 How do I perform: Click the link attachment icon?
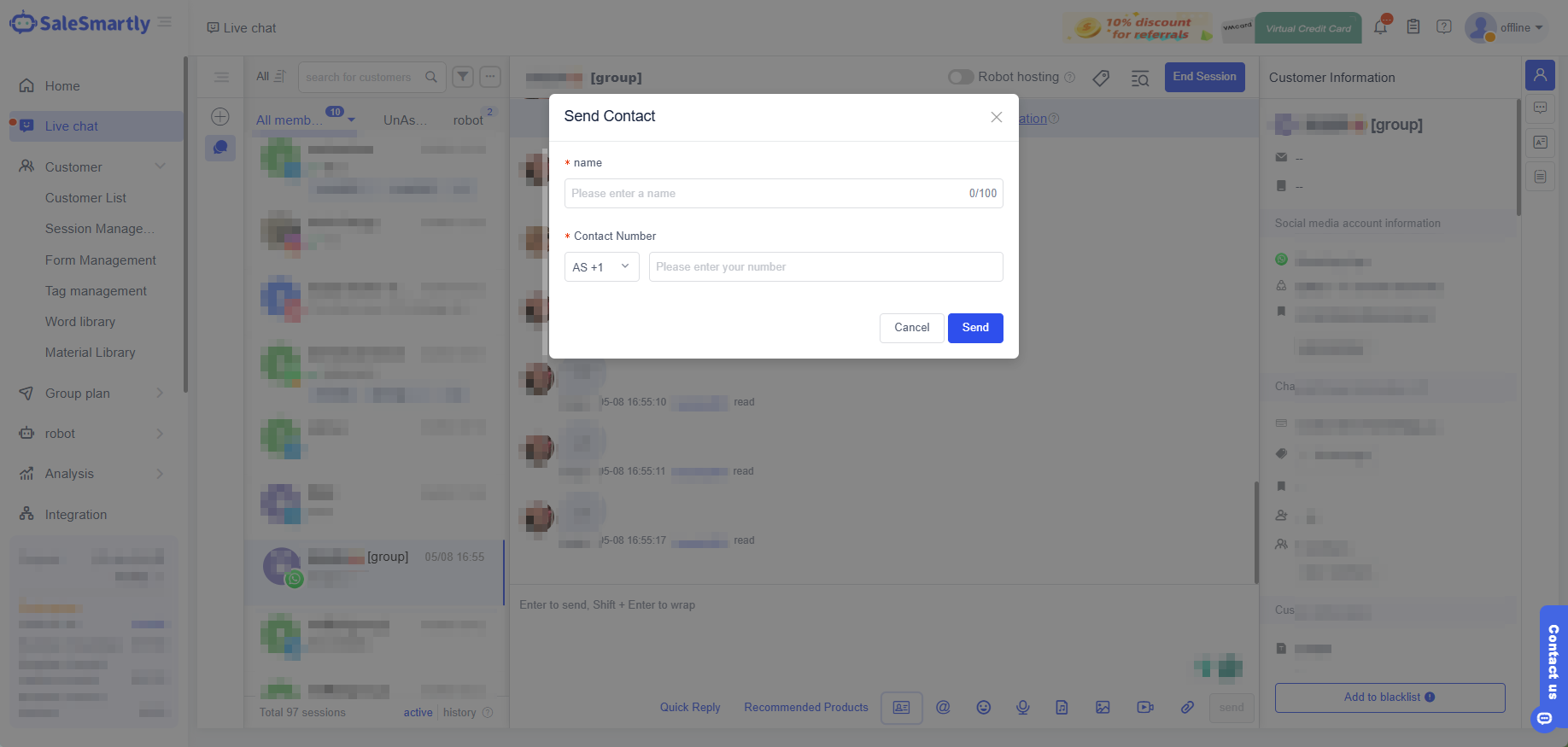click(1187, 708)
